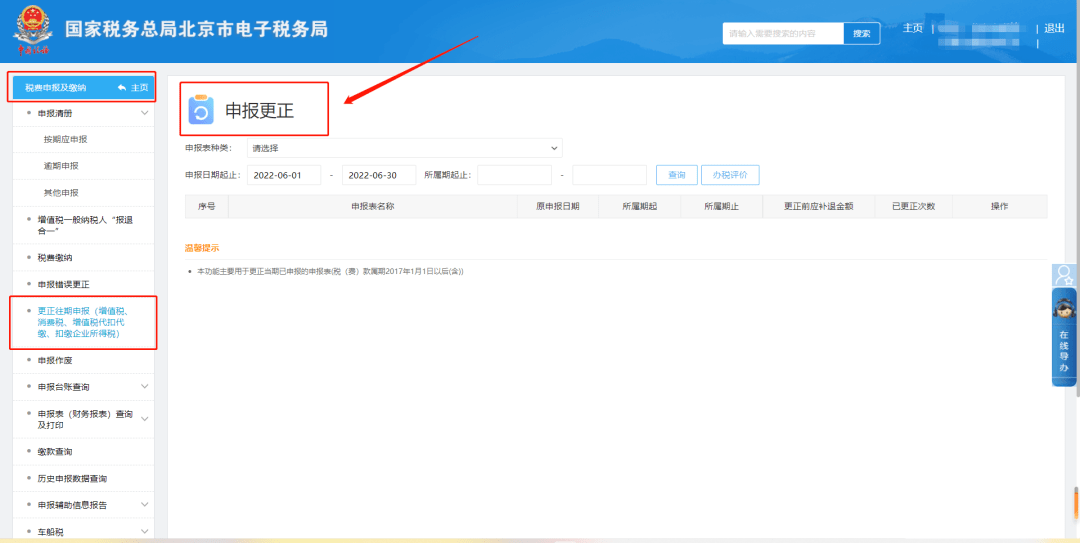Click the start date field 2022-06-01
Image resolution: width=1080 pixels, height=543 pixels.
pos(283,175)
